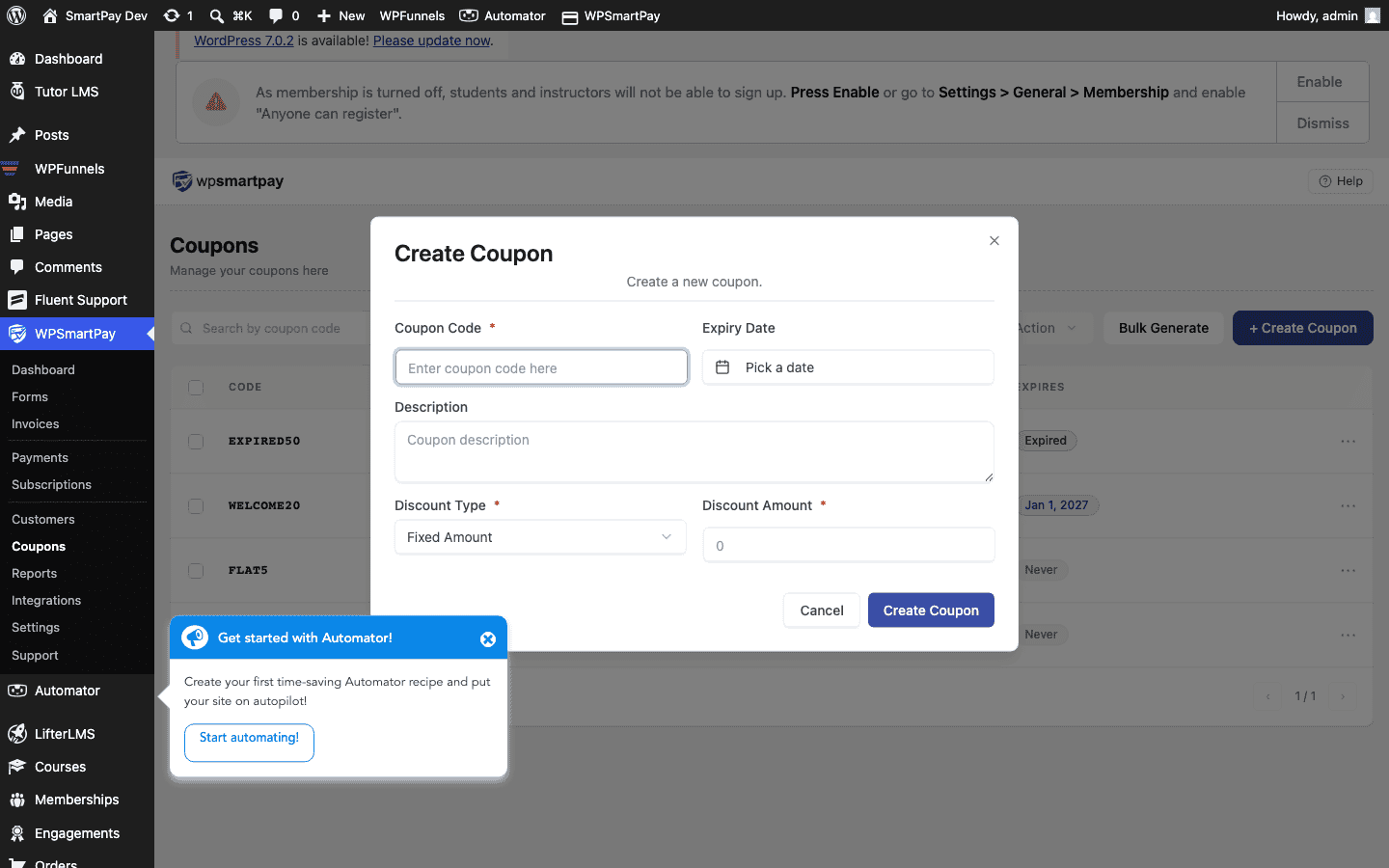
Task: Close the Automator popup
Action: point(488,638)
